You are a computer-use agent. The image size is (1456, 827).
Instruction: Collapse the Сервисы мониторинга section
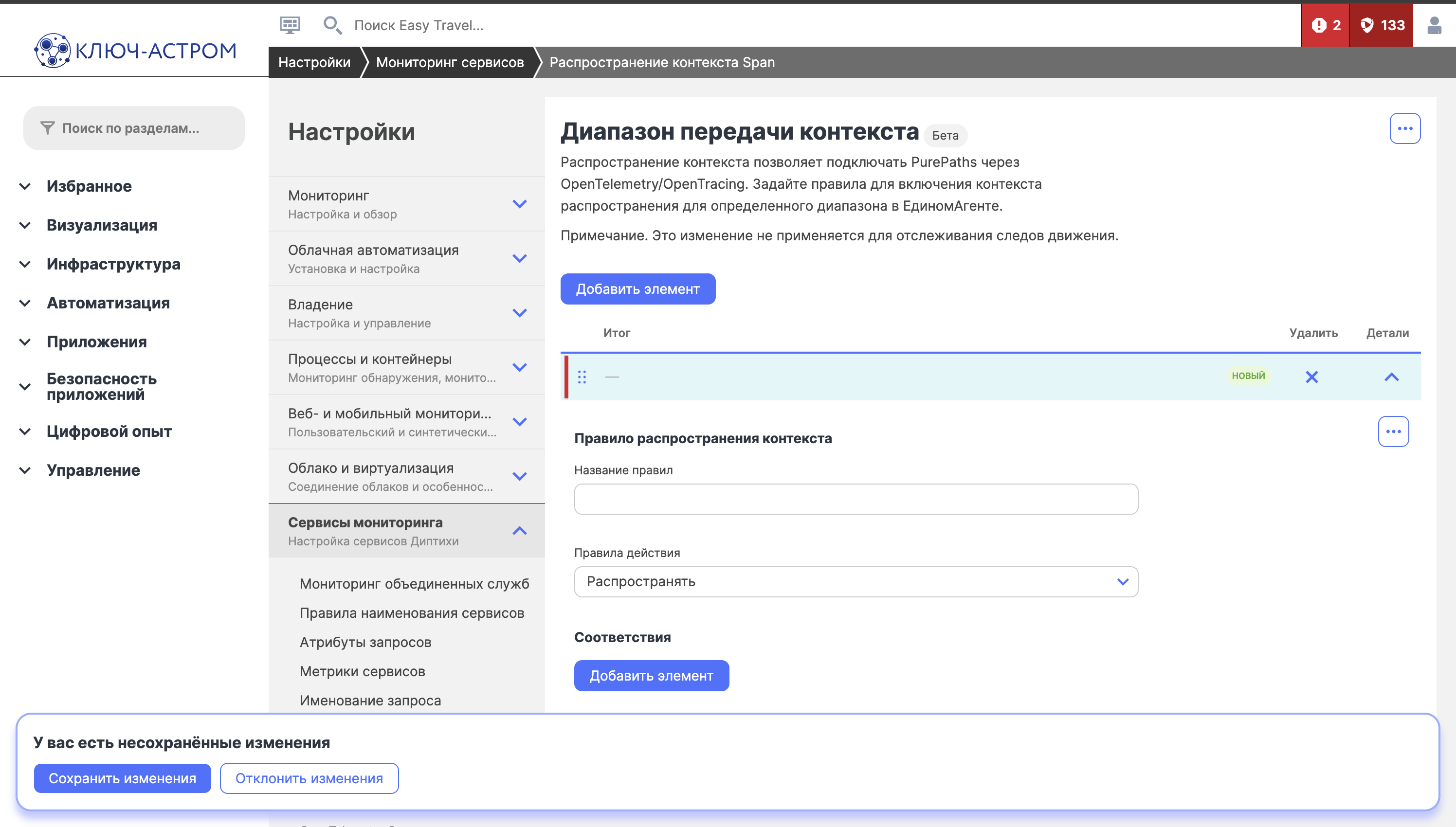coord(519,531)
